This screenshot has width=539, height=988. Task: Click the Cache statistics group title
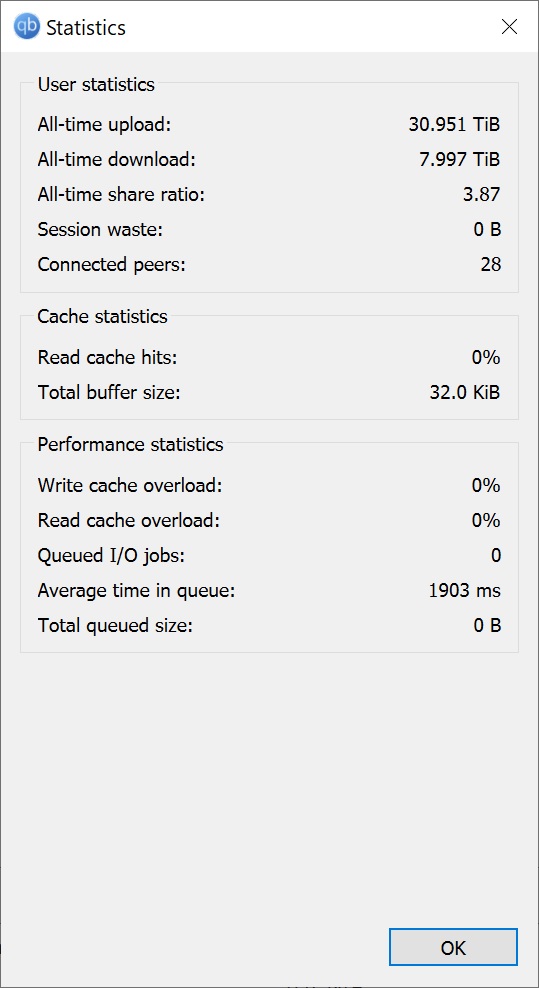pos(103,316)
